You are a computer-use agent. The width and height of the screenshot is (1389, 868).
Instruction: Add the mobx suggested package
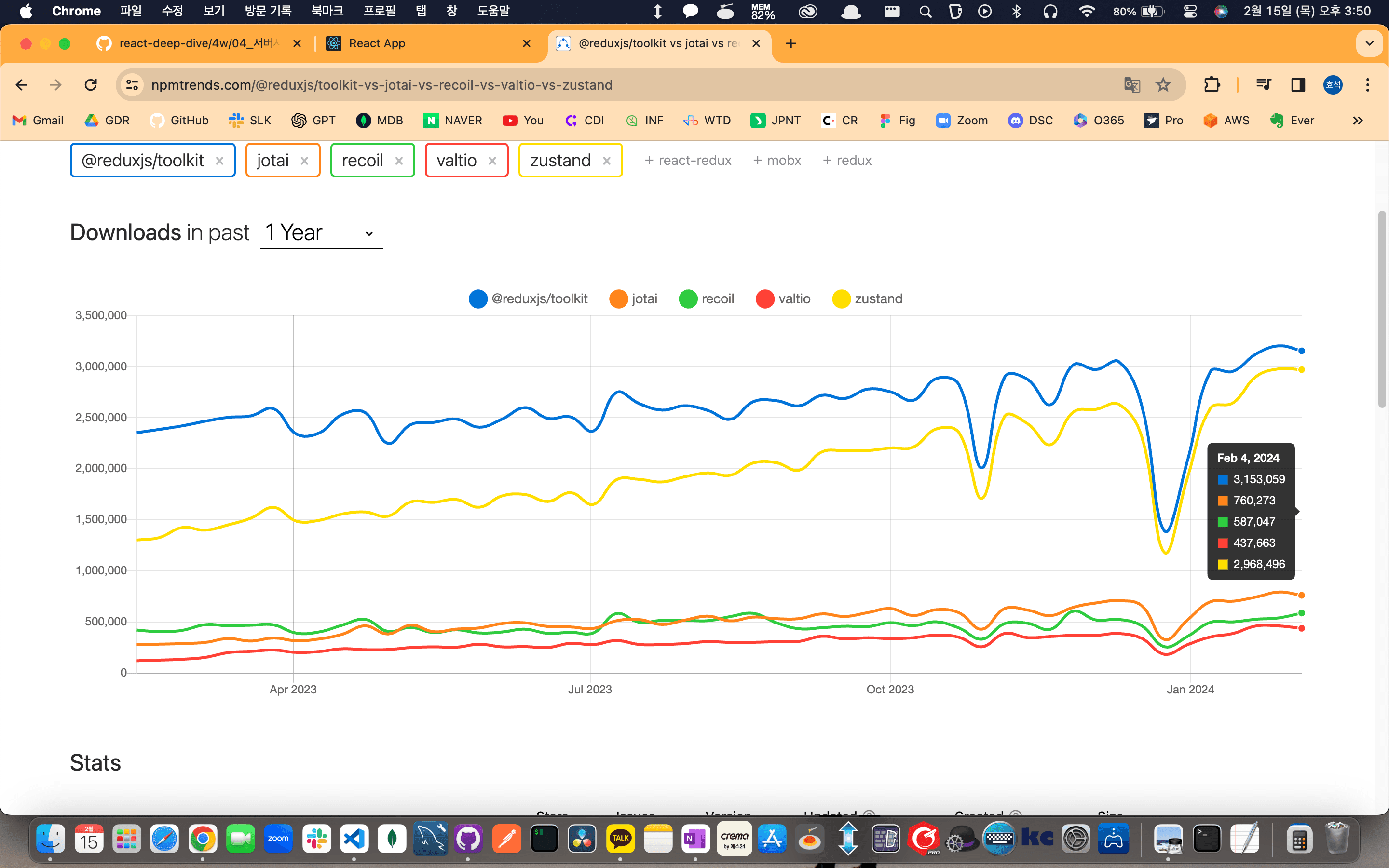pyautogui.click(x=776, y=161)
